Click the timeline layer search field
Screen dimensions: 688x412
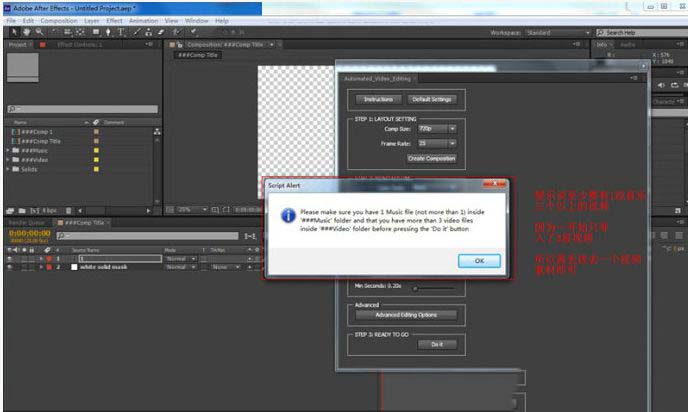point(147,236)
